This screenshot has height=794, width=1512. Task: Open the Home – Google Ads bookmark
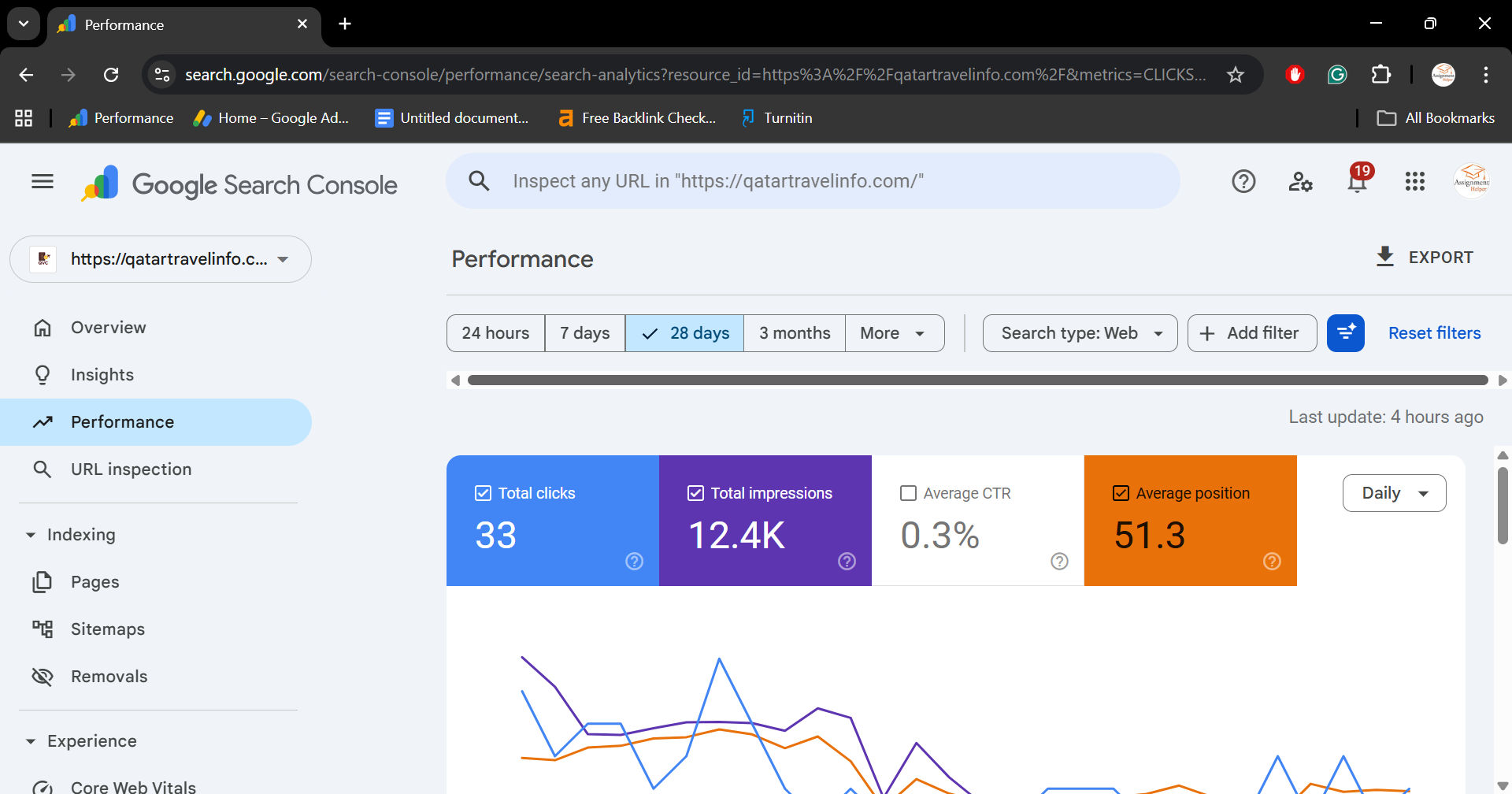pyautogui.click(x=272, y=118)
